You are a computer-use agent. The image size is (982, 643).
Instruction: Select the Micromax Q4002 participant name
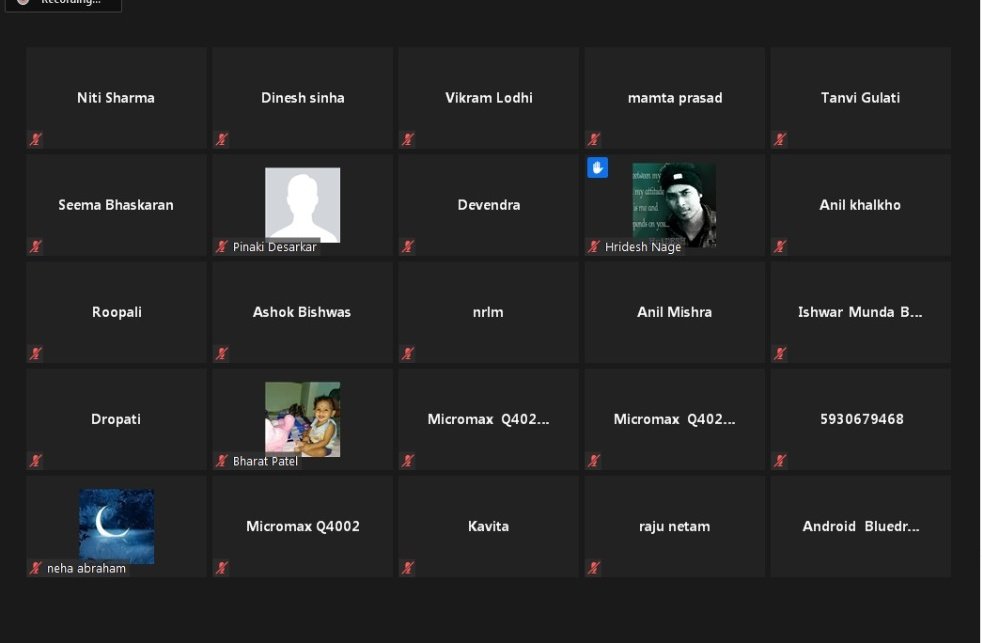coord(302,526)
